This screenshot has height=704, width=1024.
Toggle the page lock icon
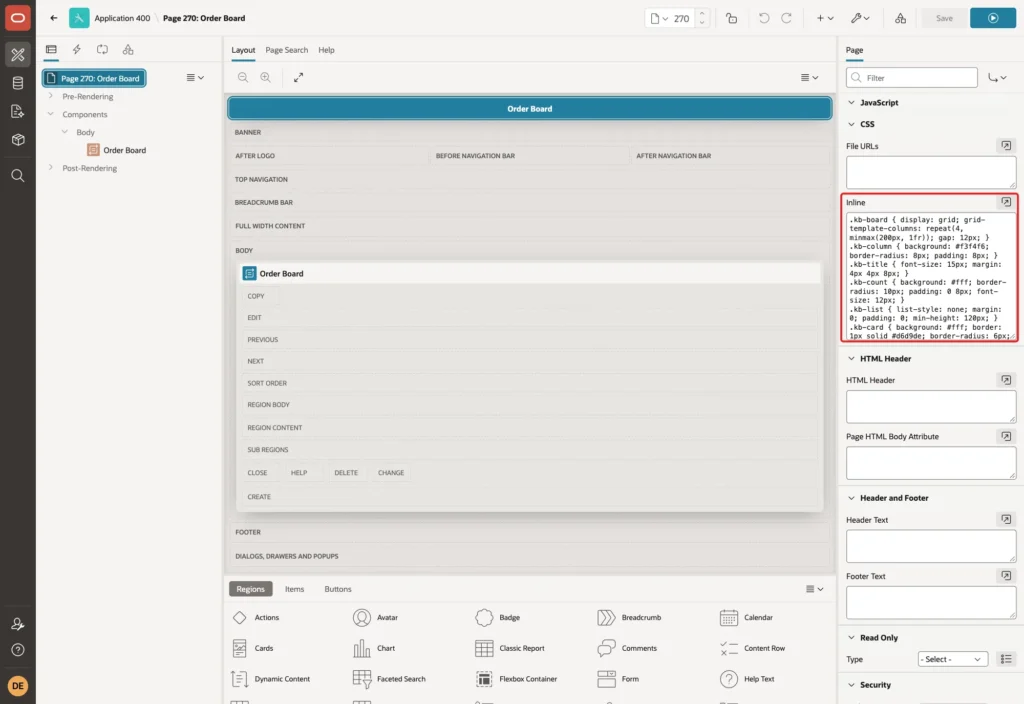tap(731, 18)
